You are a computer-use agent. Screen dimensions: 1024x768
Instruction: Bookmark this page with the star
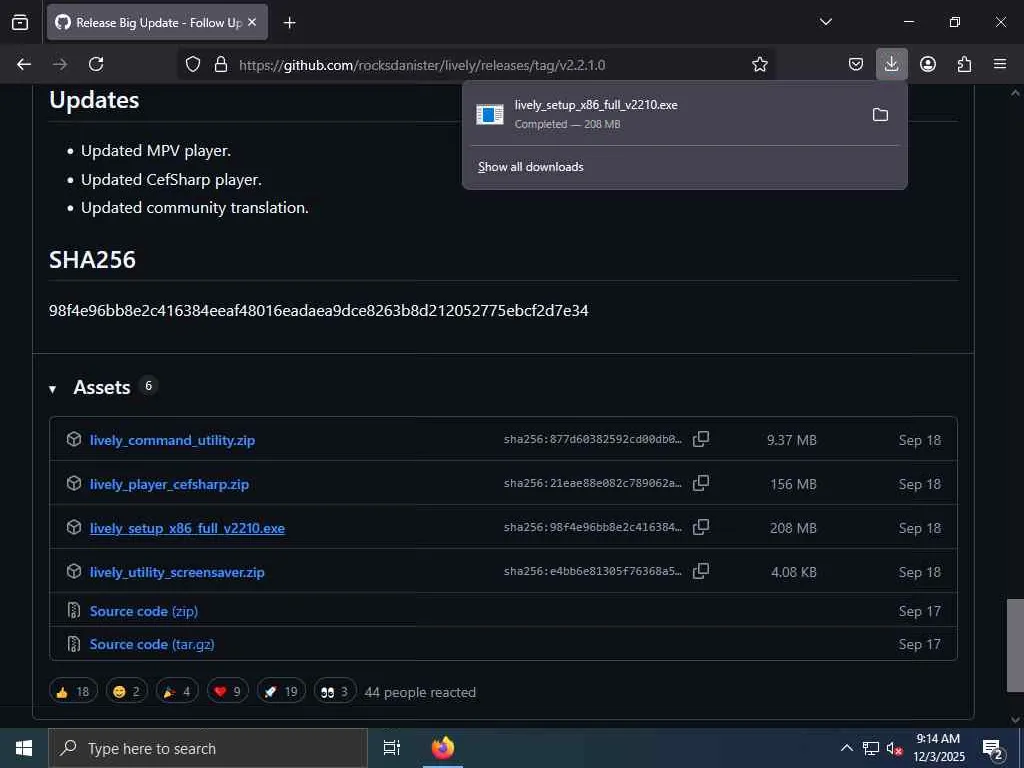click(759, 64)
